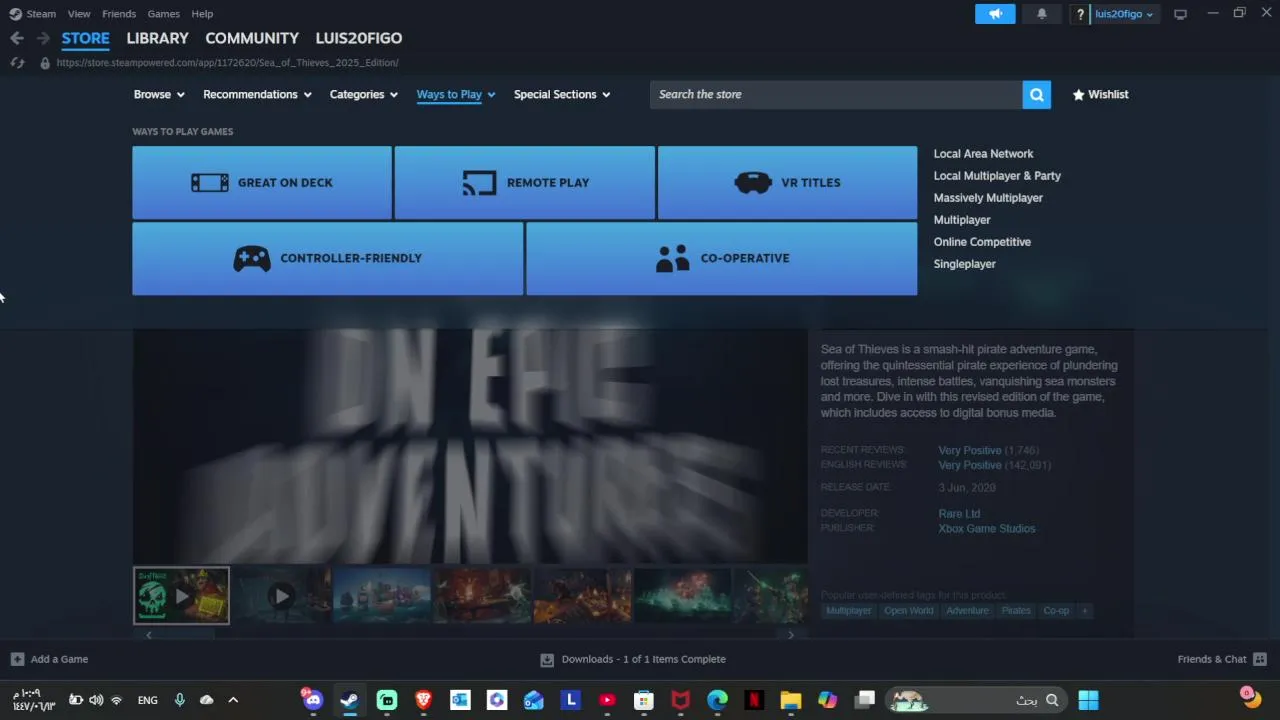Open the Rare Ltd developer link
This screenshot has width=1280, height=720.
click(x=959, y=513)
